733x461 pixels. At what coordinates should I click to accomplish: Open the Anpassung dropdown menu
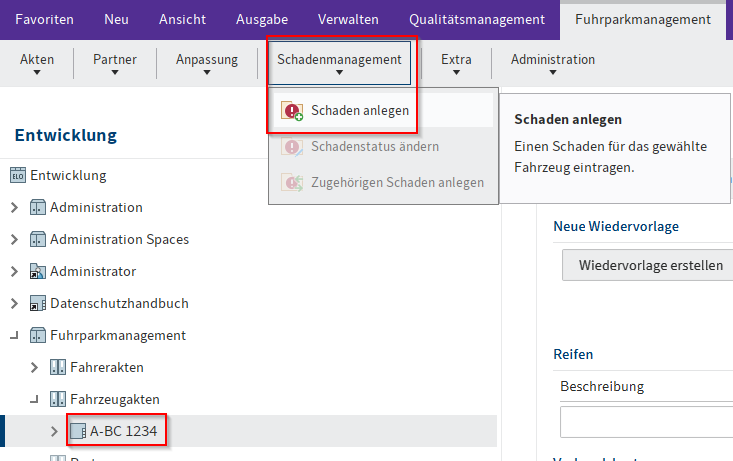(x=207, y=64)
